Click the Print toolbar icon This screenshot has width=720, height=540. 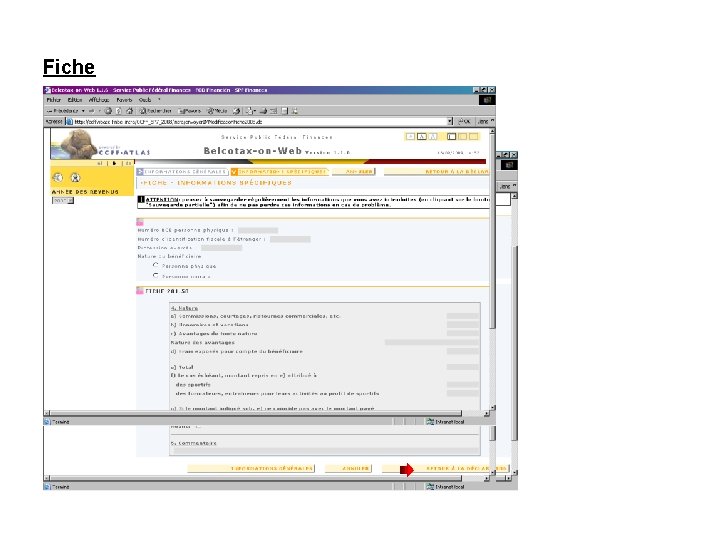point(264,111)
